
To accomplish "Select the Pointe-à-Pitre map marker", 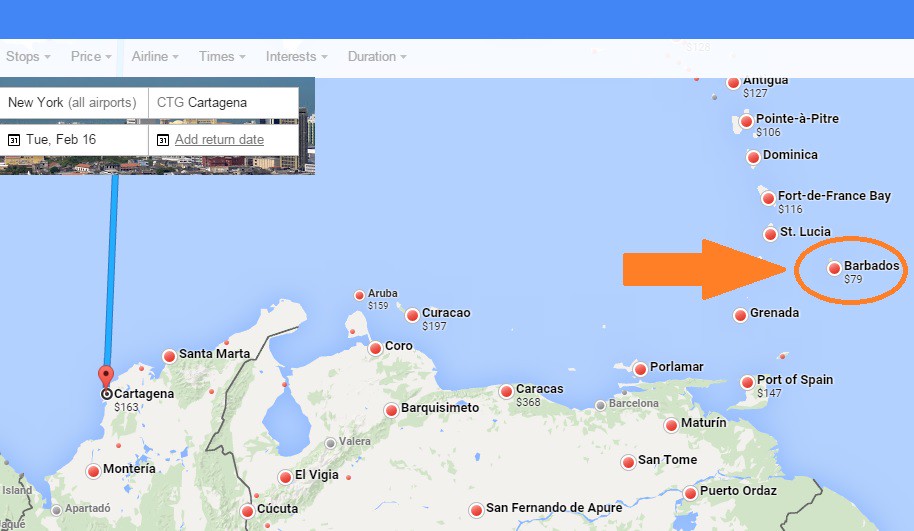I will pos(746,122).
